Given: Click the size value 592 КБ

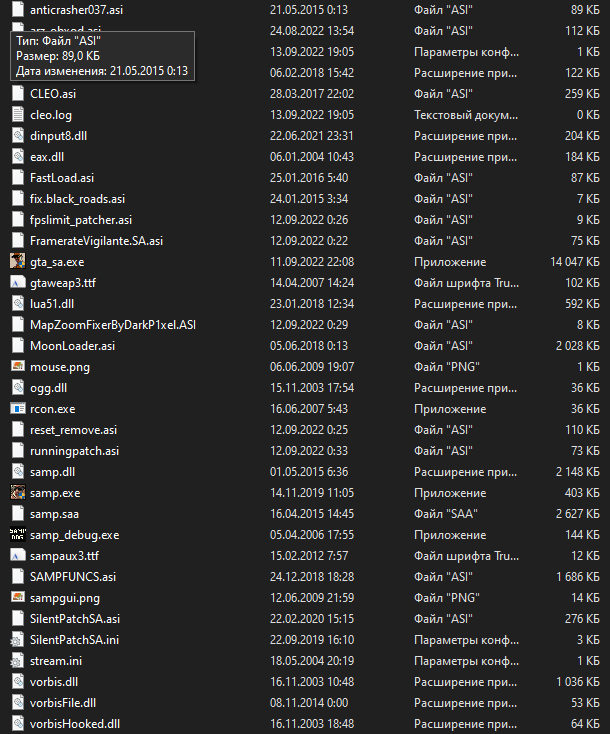Looking at the screenshot, I should 582,303.
